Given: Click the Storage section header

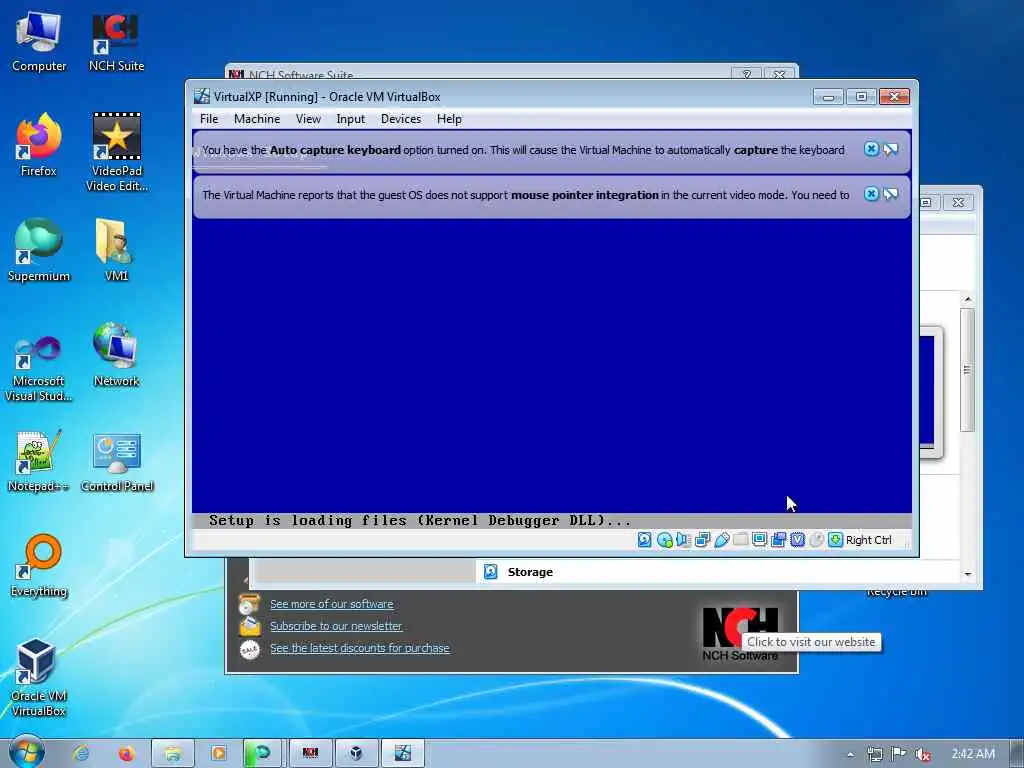Looking at the screenshot, I should click(530, 572).
